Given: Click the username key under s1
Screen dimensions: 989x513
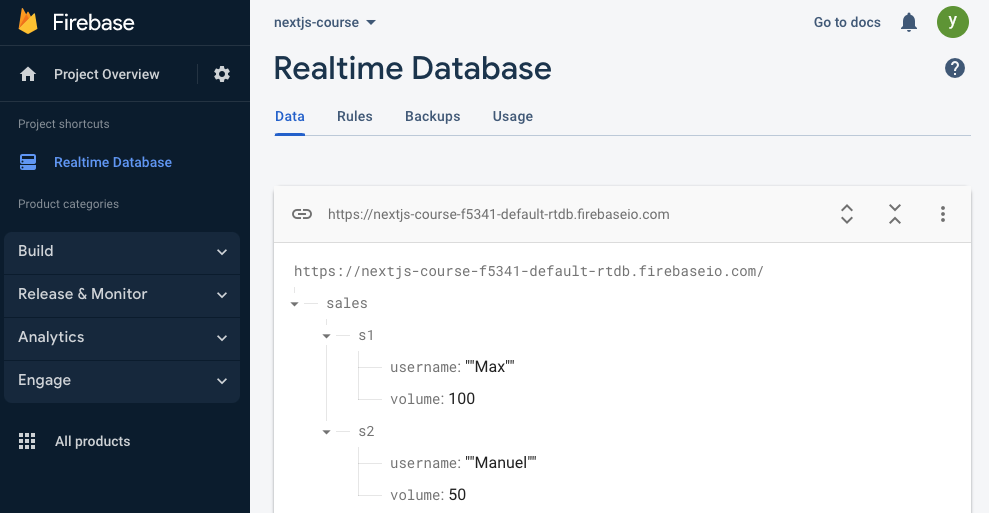Looking at the screenshot, I should click(424, 367).
